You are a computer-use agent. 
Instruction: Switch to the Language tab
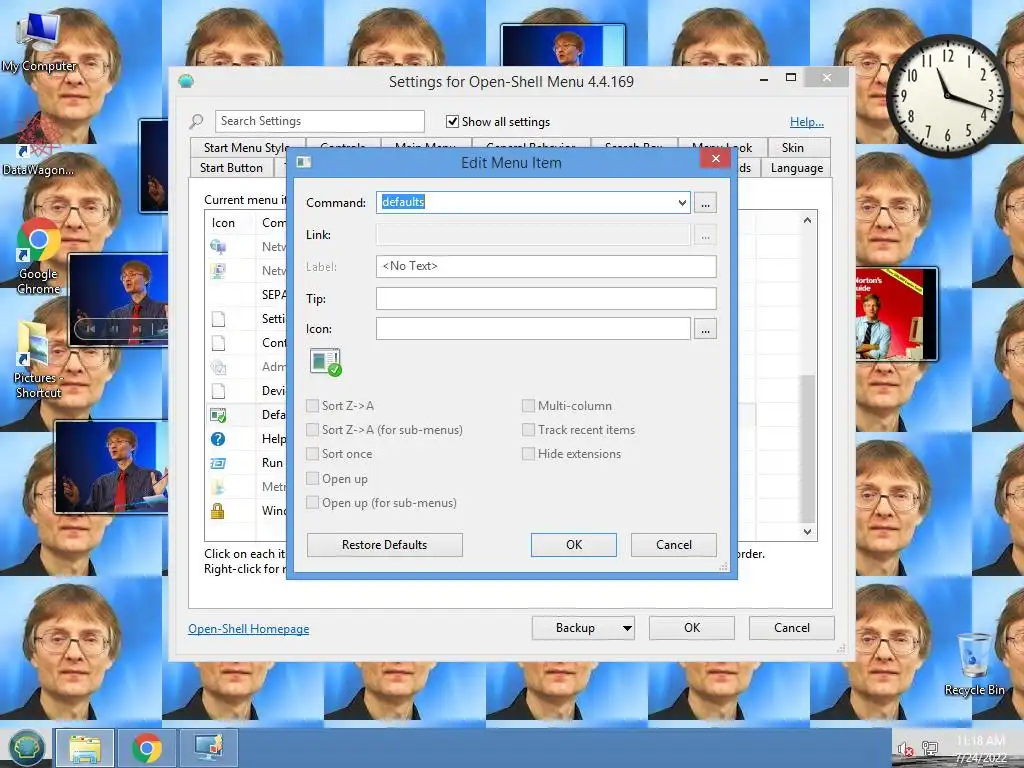[797, 168]
